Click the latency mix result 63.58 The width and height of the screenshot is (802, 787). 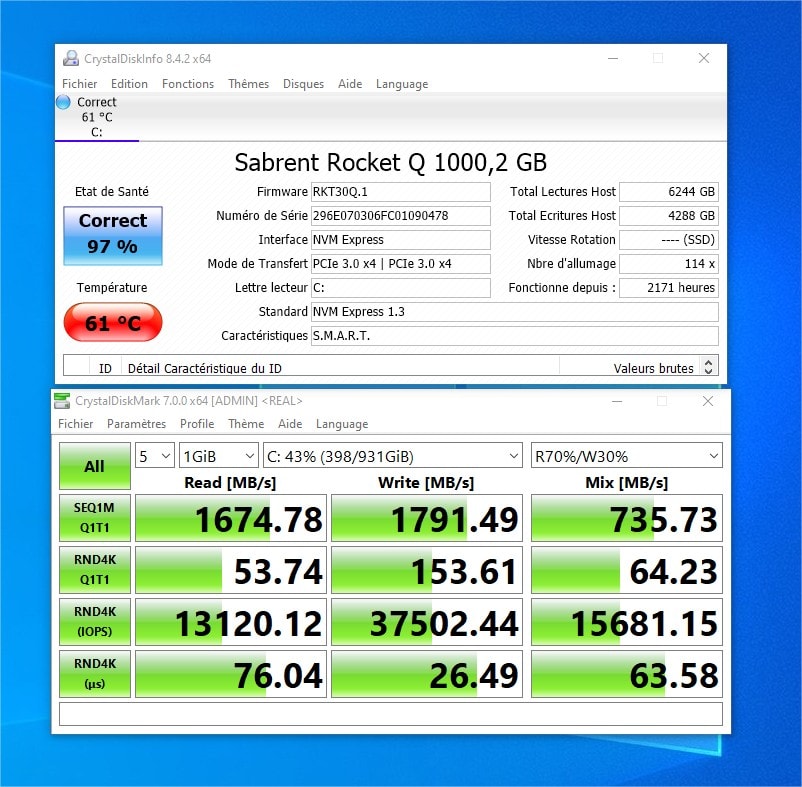627,674
